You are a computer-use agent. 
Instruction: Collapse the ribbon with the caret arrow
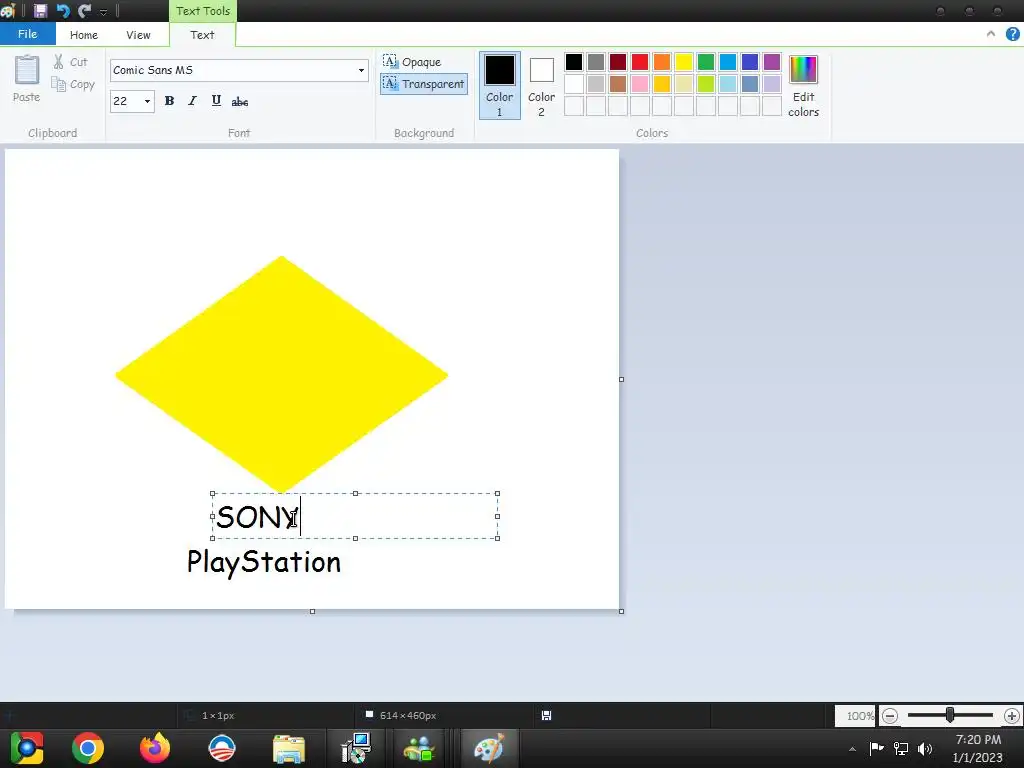click(x=991, y=34)
